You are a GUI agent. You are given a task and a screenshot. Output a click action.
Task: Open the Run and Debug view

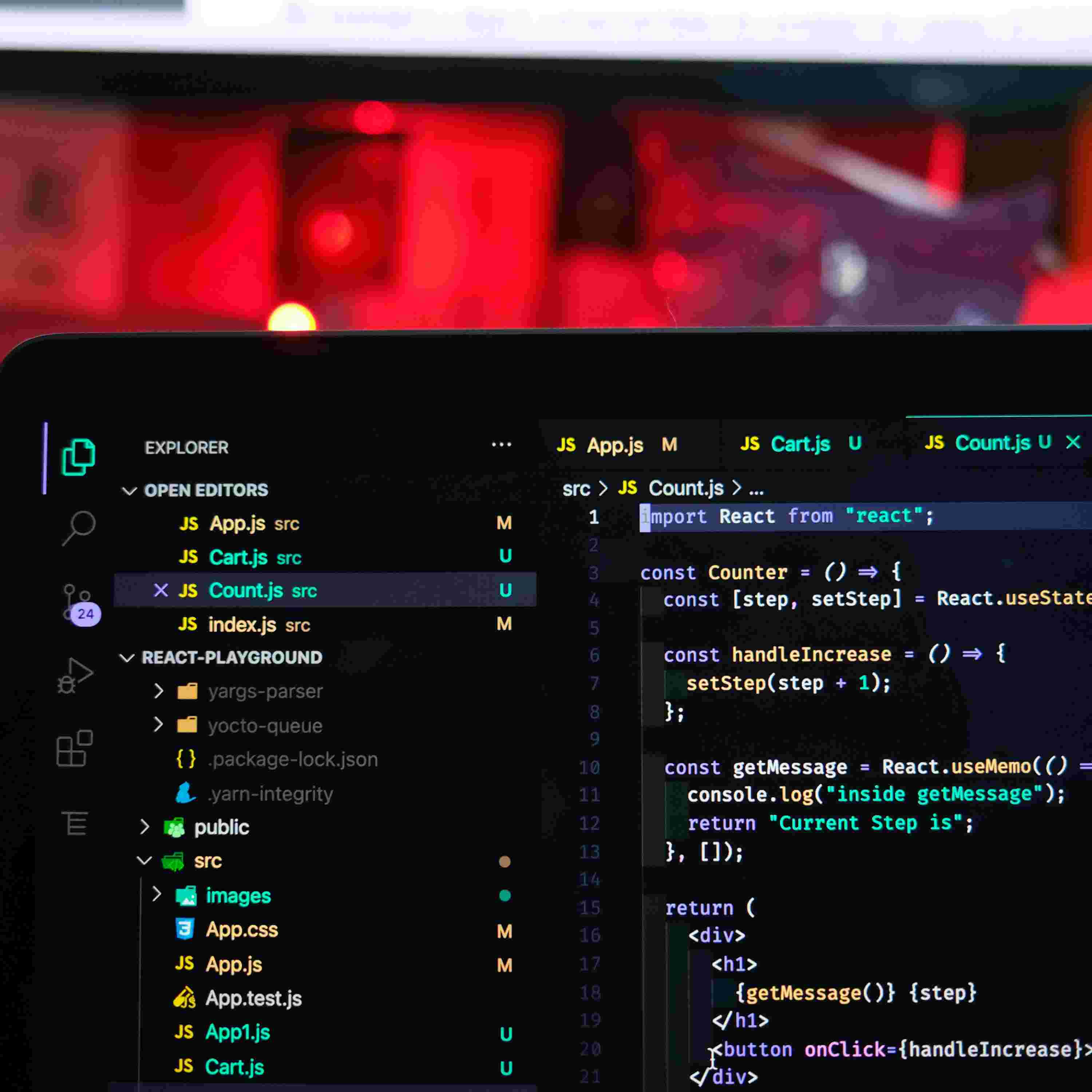click(75, 676)
